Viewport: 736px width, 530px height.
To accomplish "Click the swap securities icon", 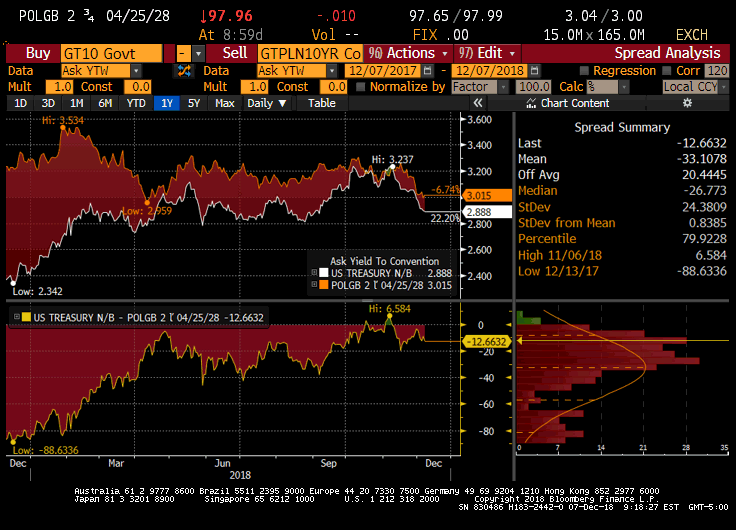I will coord(184,71).
